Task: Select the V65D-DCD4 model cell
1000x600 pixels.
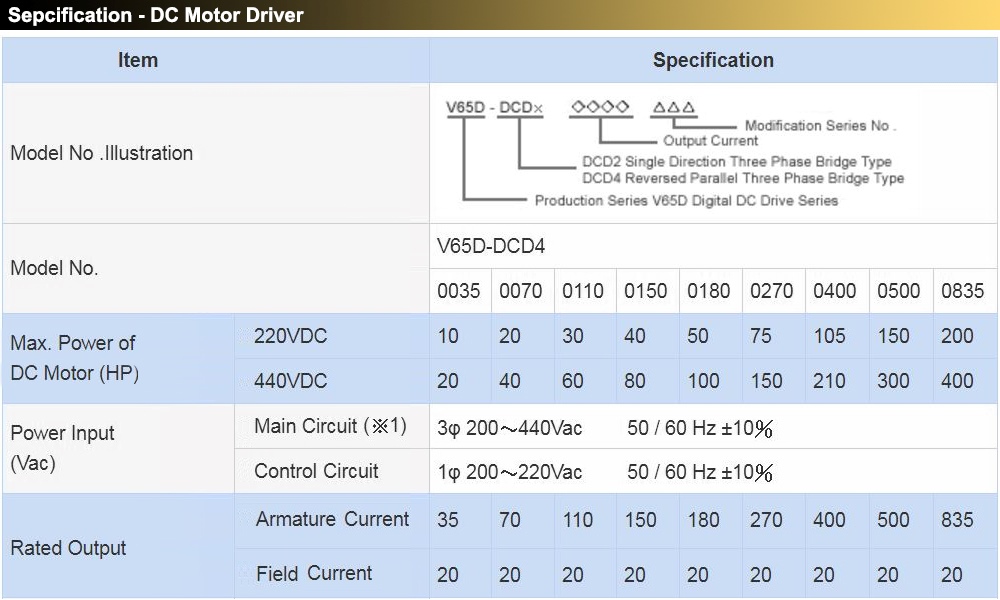Action: (491, 246)
